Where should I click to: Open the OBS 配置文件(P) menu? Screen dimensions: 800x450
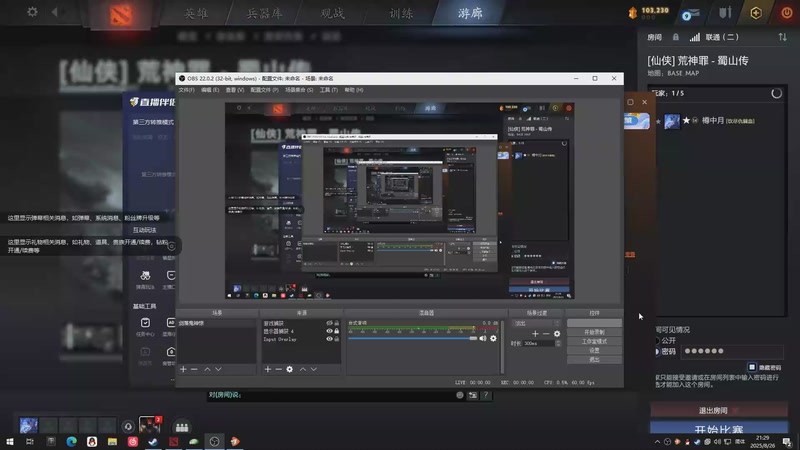[264, 90]
